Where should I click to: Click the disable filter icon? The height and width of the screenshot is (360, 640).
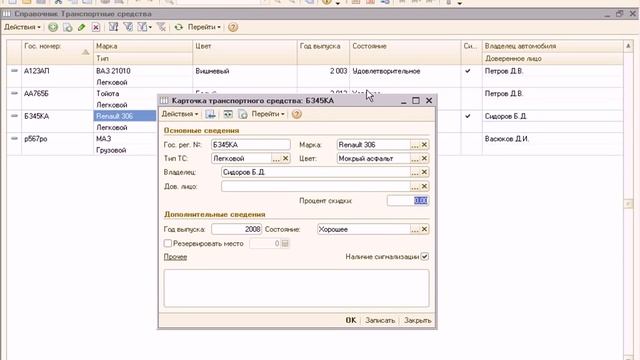[x=162, y=27]
